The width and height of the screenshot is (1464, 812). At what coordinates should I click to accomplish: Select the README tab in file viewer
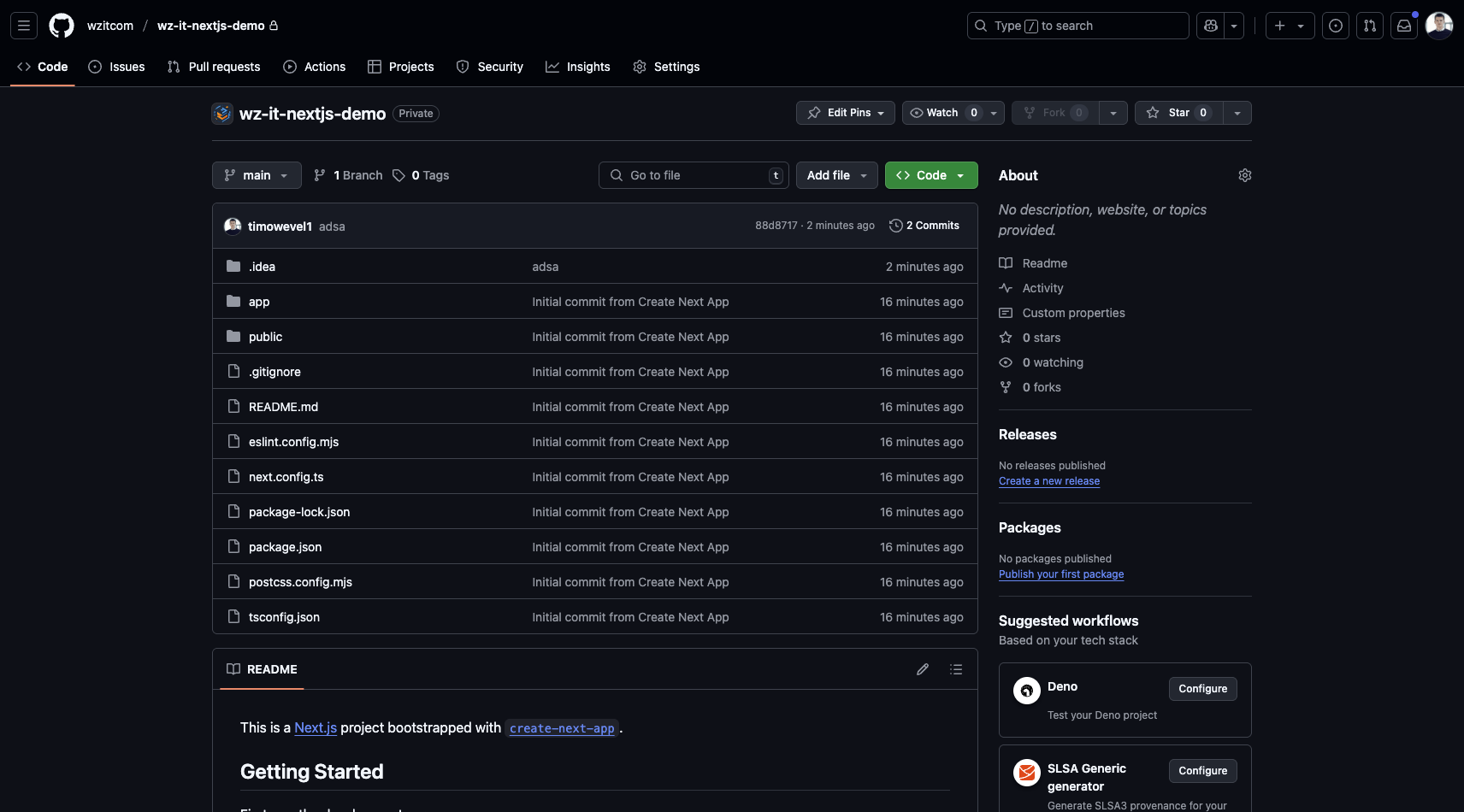pos(263,669)
